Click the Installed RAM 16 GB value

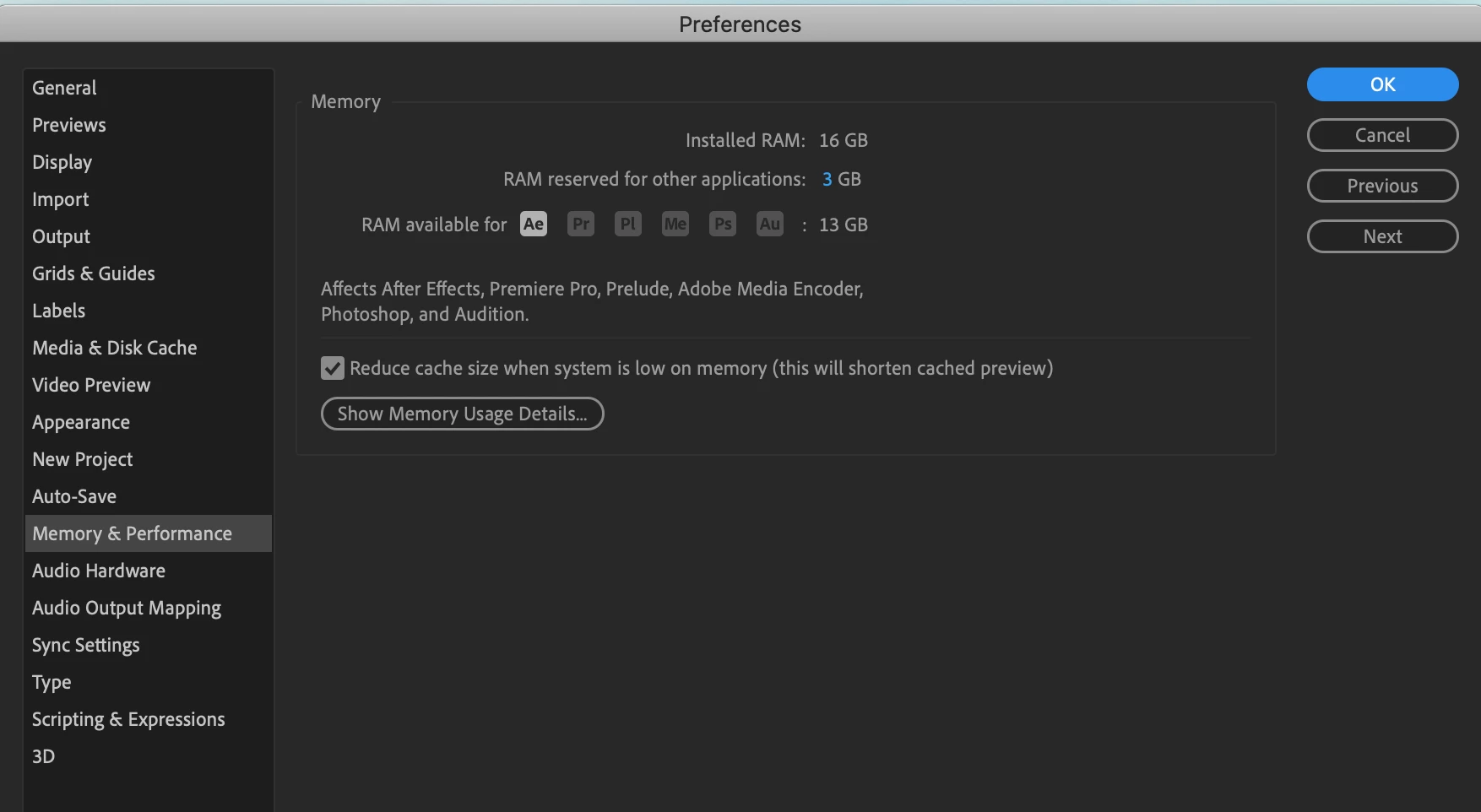click(844, 140)
